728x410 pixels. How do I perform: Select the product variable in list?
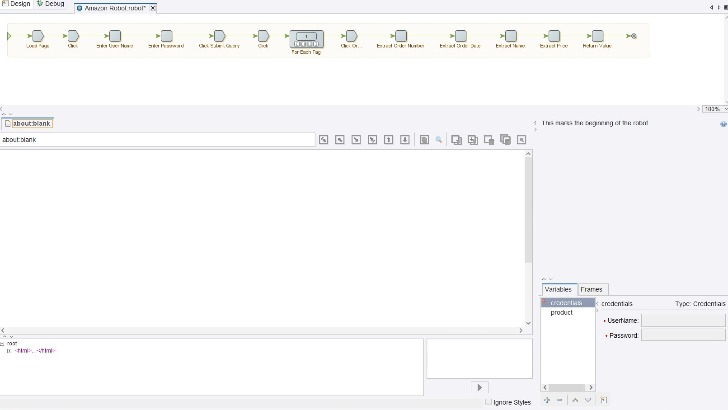click(x=561, y=313)
